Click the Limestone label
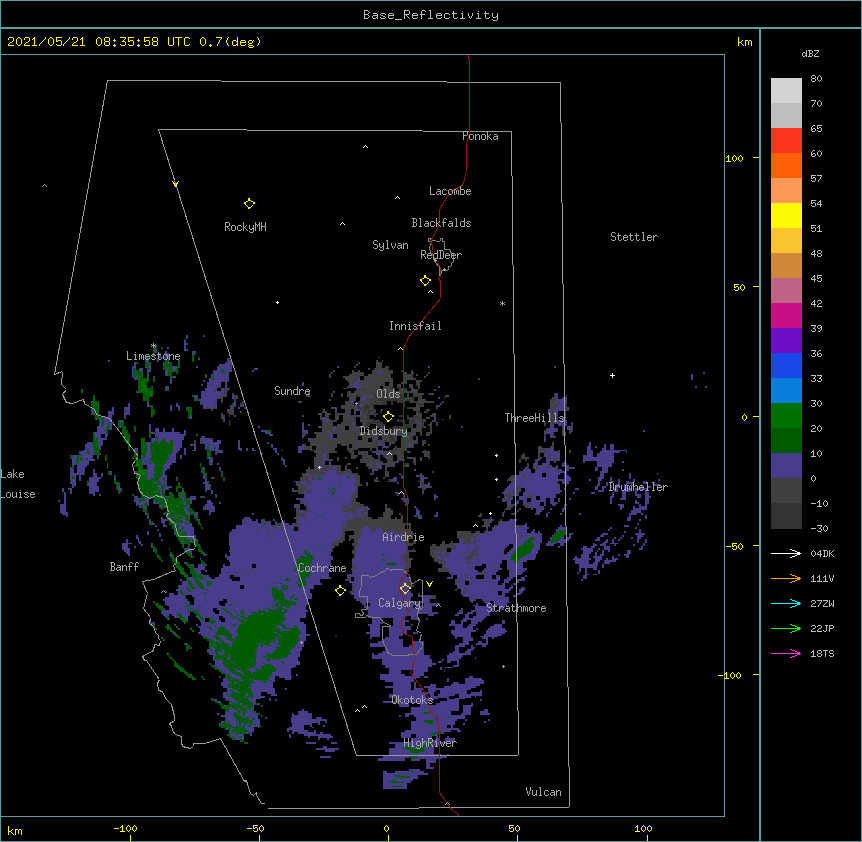Screen dimensions: 862x842 (x=153, y=356)
